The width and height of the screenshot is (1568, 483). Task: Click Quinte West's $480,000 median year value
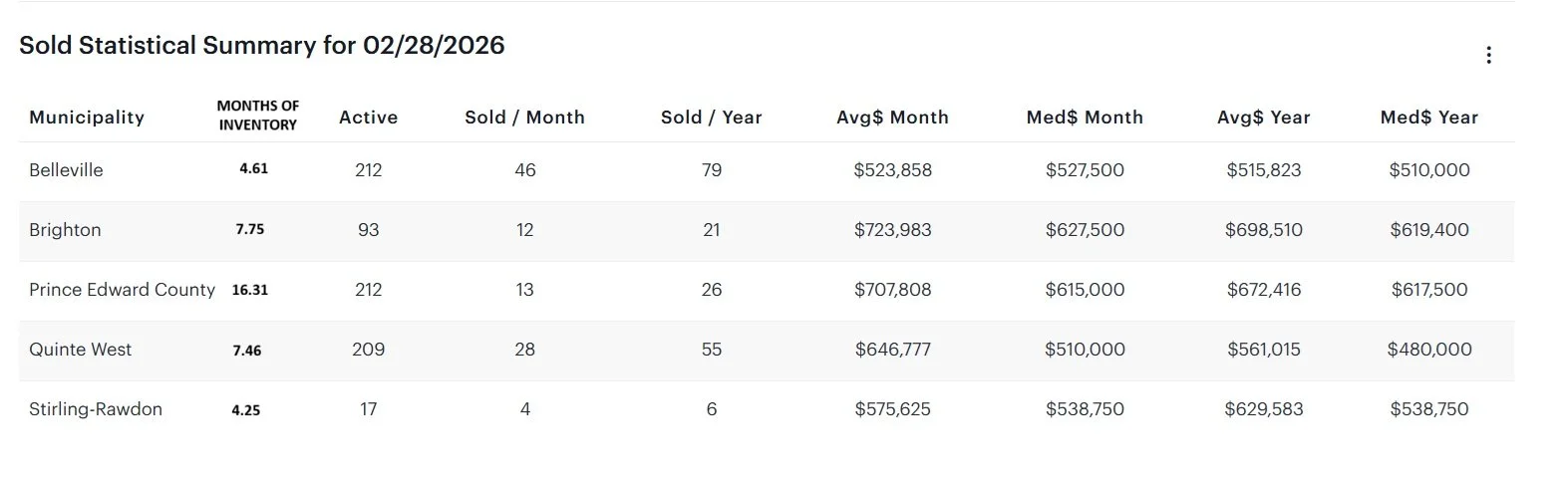click(x=1428, y=350)
